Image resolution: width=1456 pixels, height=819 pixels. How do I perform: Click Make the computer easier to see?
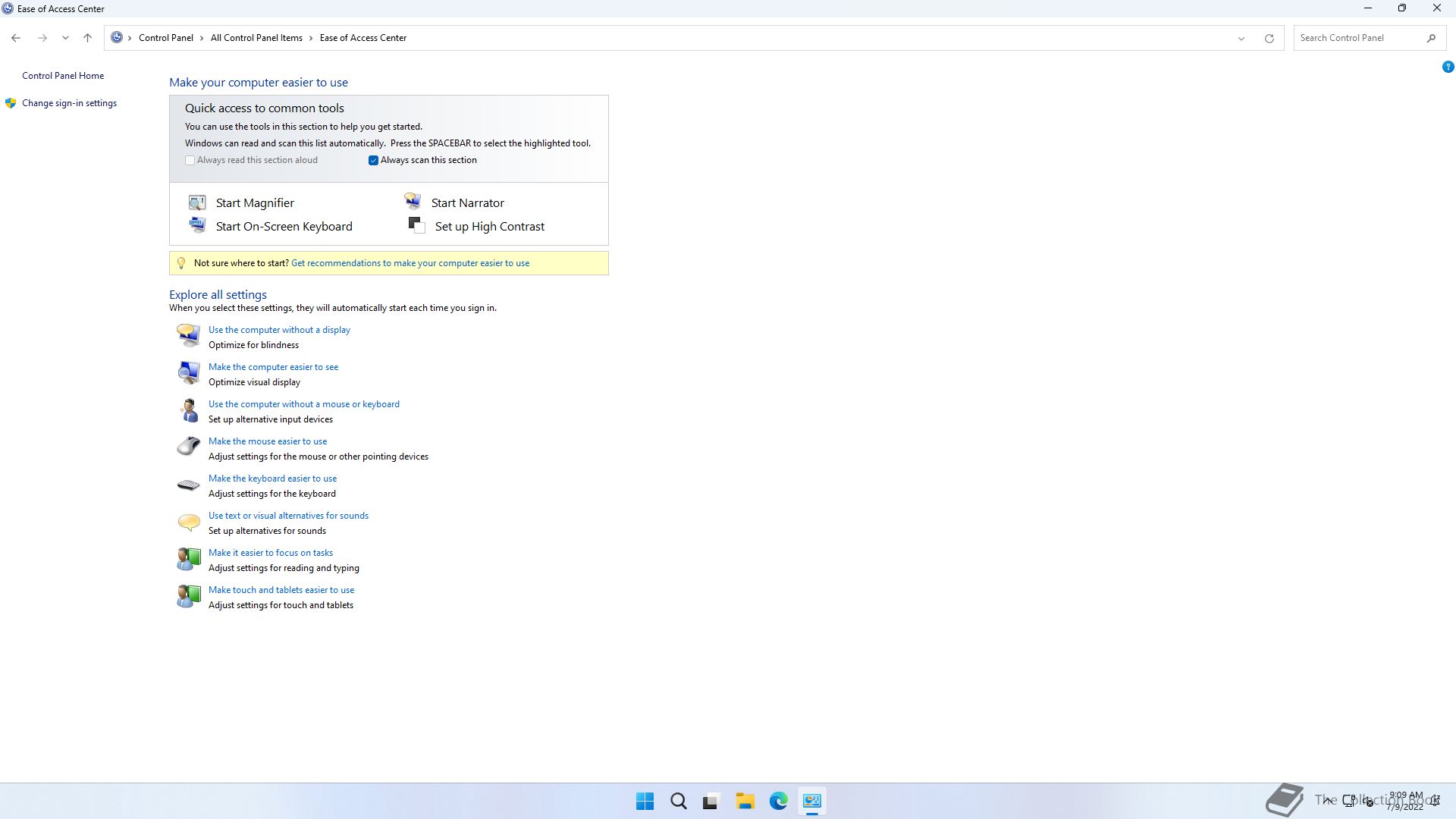point(273,367)
